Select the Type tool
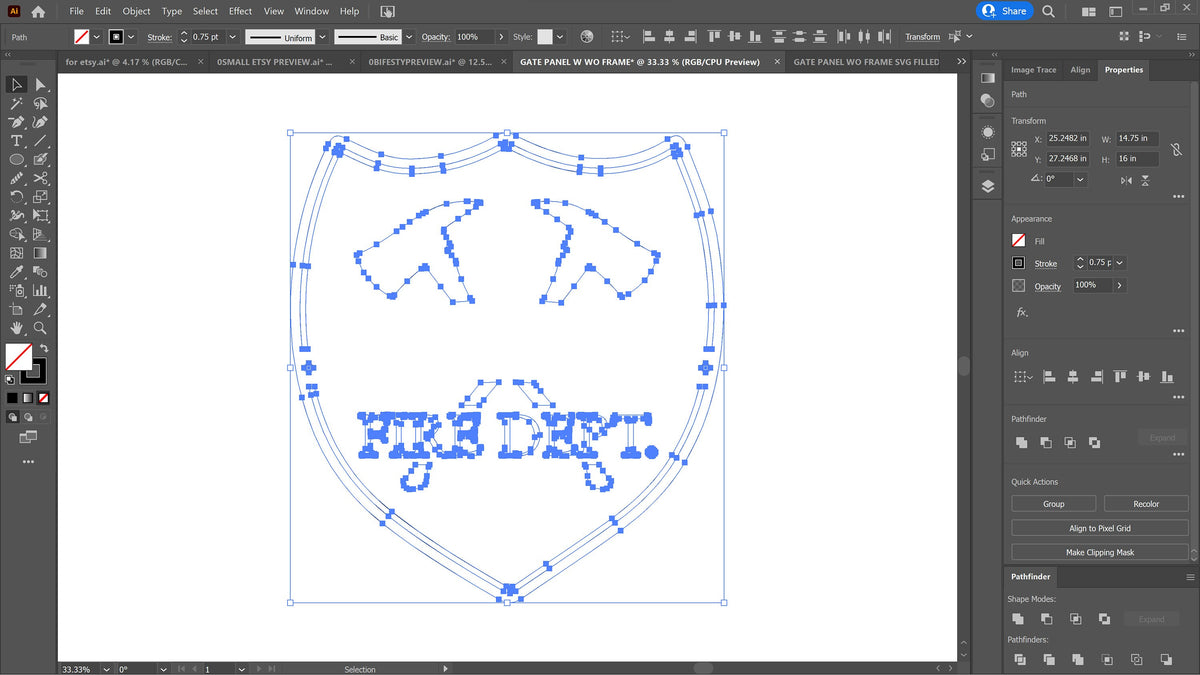The width and height of the screenshot is (1200, 675). pyautogui.click(x=17, y=141)
